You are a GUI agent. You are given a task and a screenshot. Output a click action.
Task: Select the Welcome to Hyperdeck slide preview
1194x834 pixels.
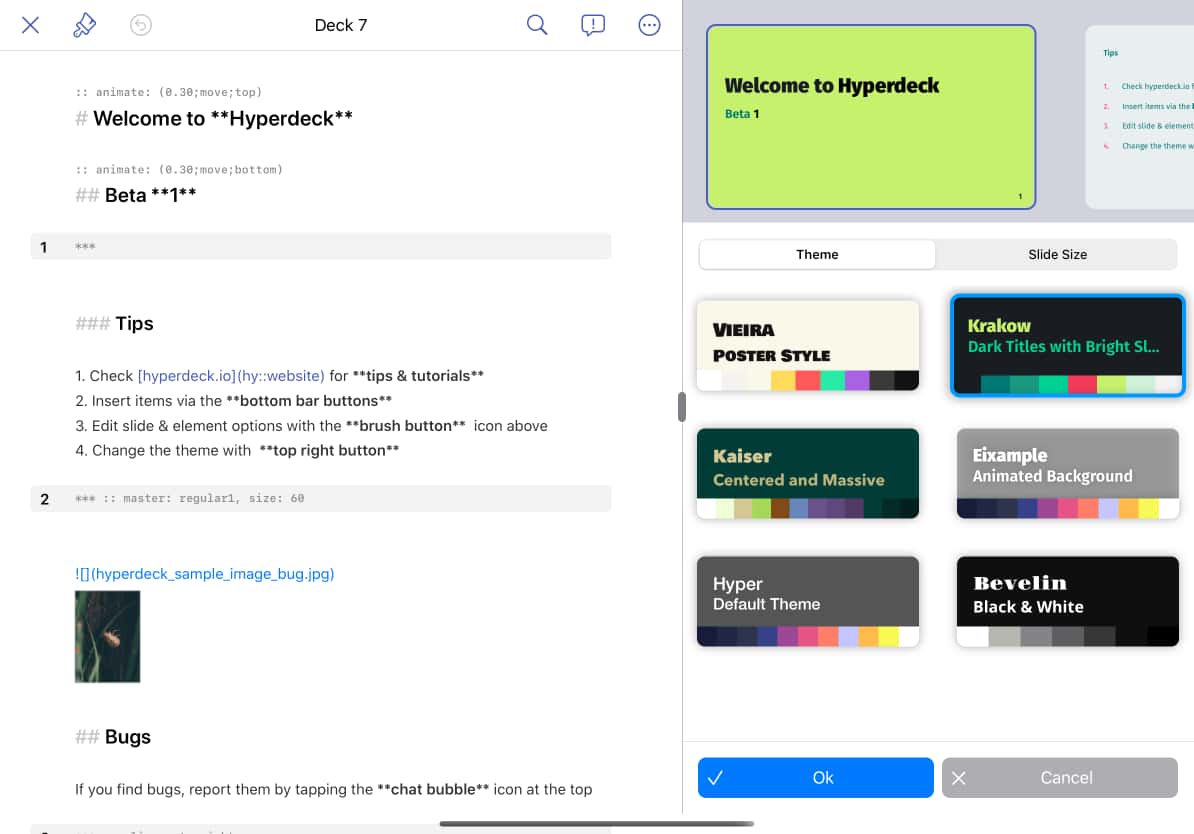pyautogui.click(x=870, y=117)
